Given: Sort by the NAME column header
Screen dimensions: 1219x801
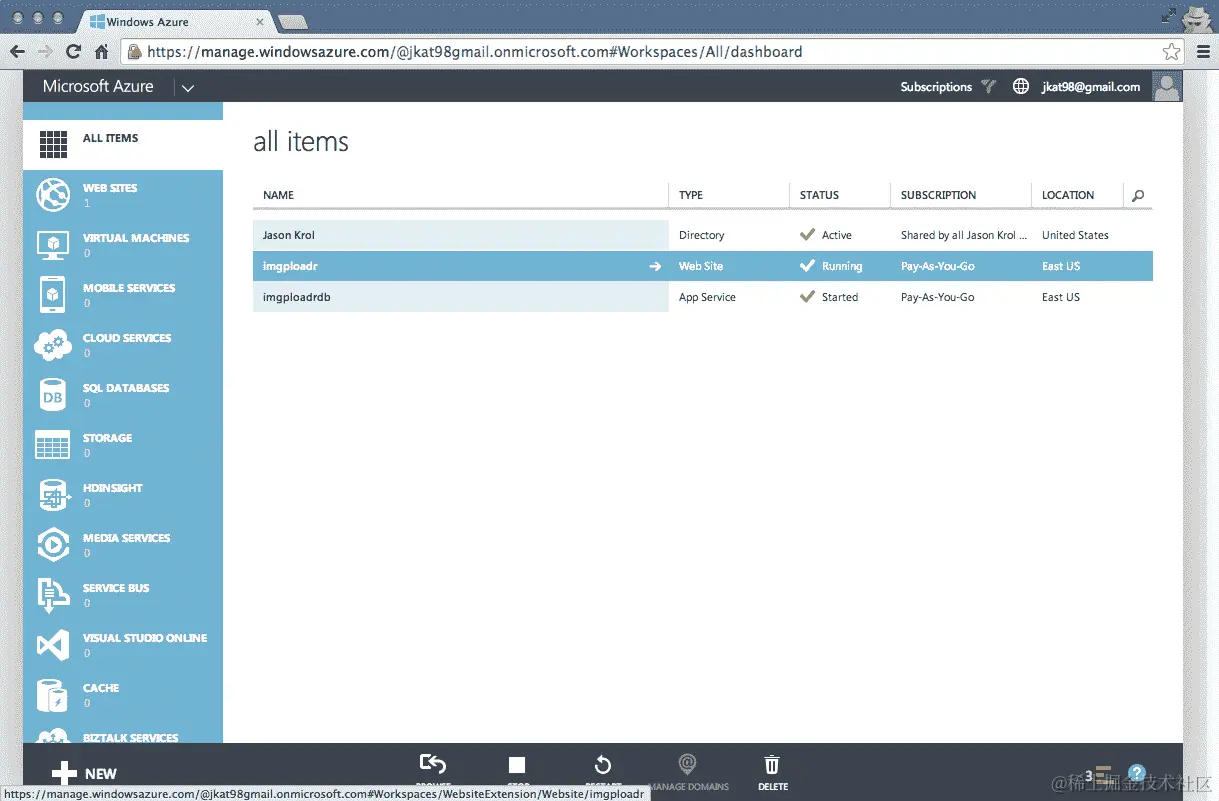Looking at the screenshot, I should [278, 195].
